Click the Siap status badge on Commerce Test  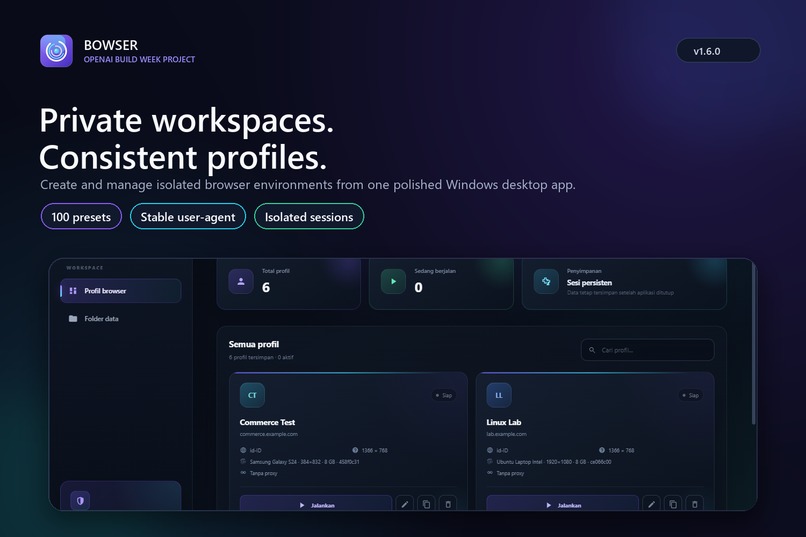[x=444, y=395]
